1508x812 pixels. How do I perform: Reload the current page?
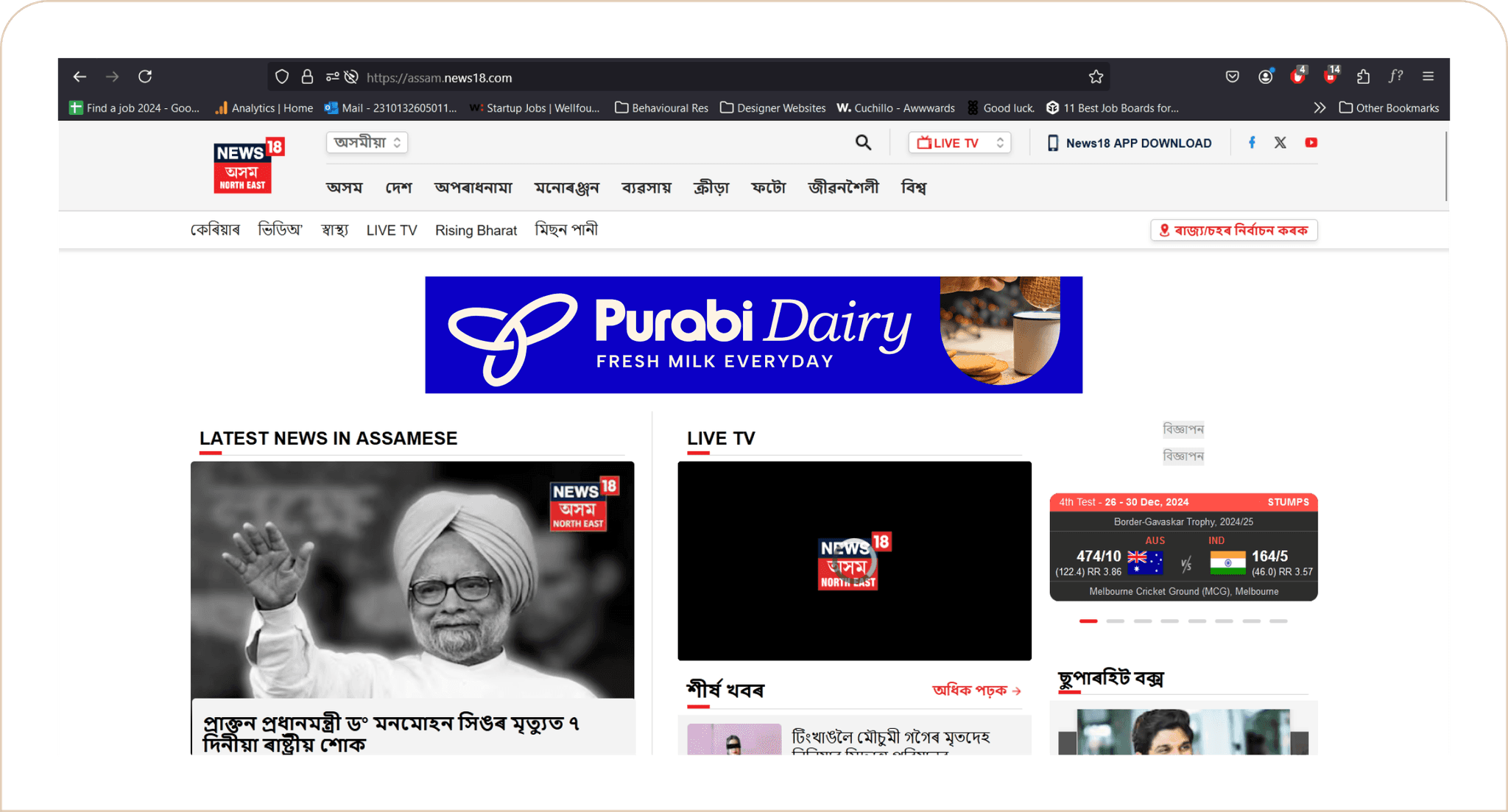145,77
